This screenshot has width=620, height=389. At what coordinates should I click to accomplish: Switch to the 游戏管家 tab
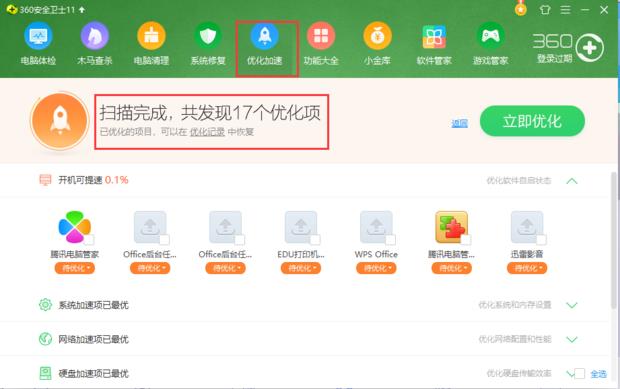click(490, 43)
